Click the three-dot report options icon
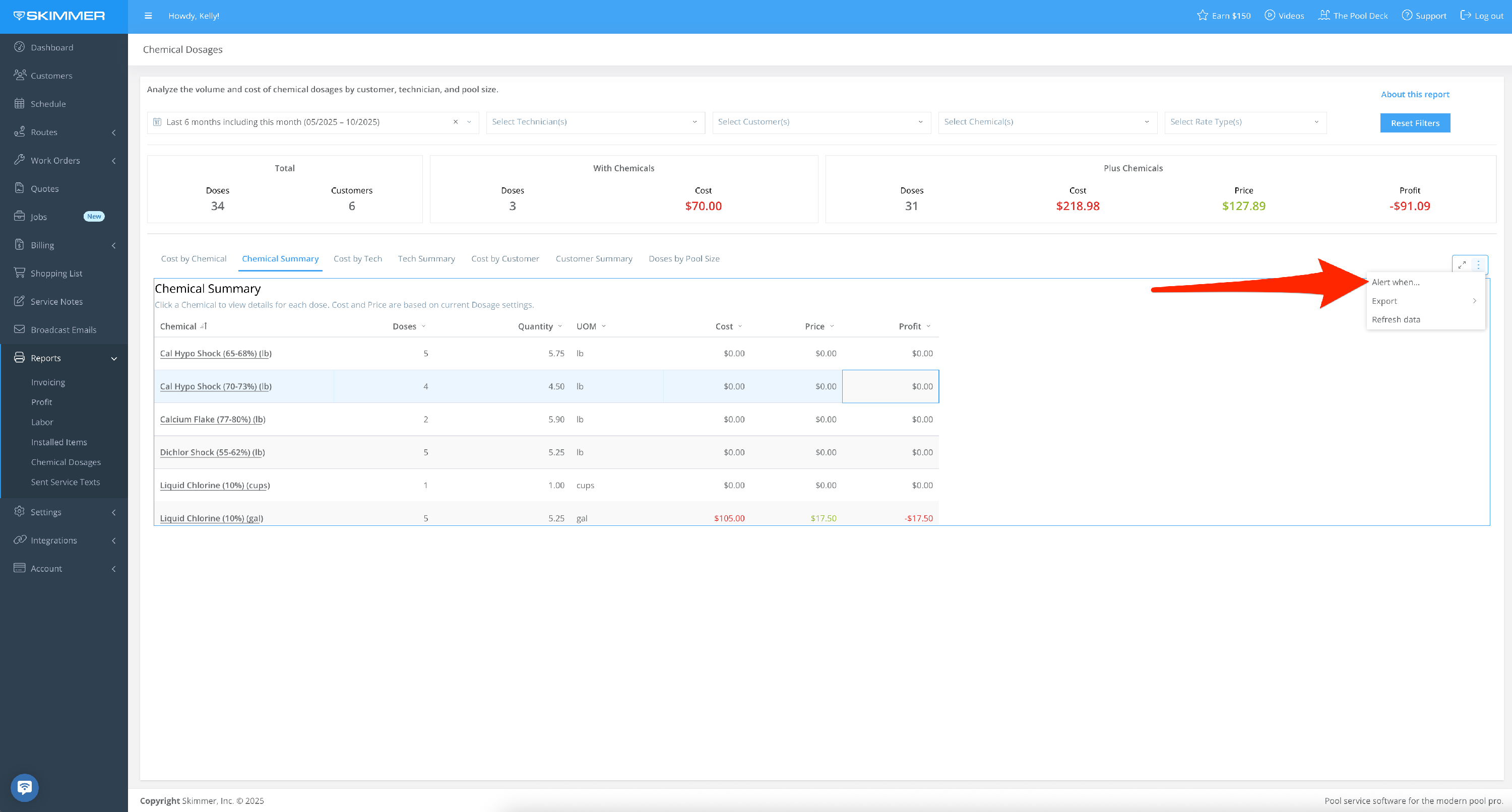This screenshot has height=812, width=1512. pyautogui.click(x=1478, y=264)
